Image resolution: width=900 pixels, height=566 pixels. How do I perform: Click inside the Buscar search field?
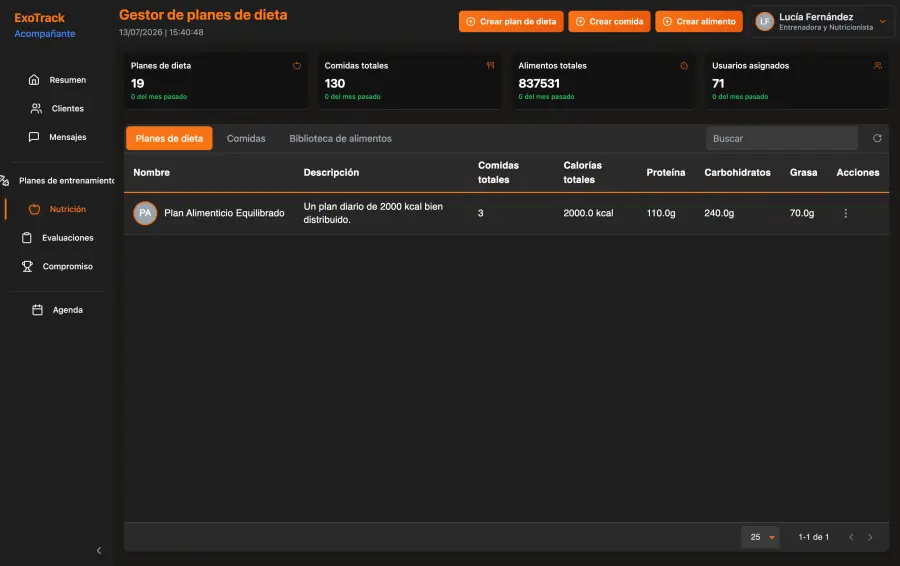pyautogui.click(x=781, y=138)
